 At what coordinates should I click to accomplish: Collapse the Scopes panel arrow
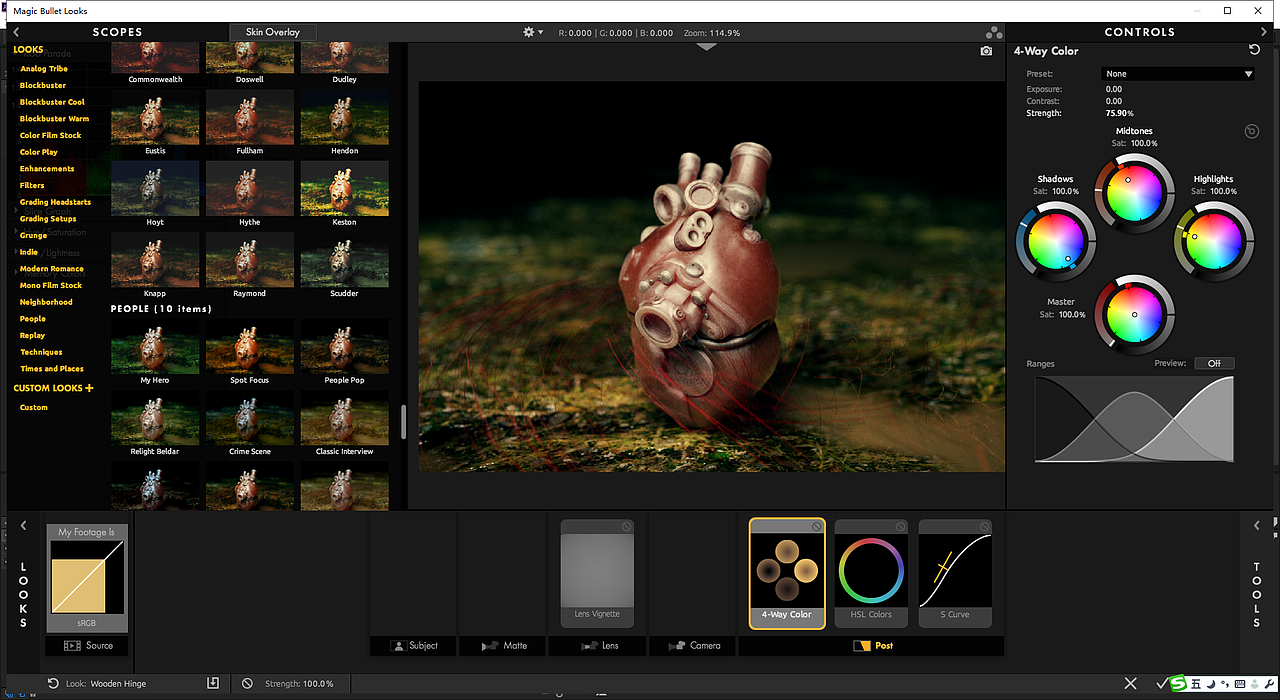[16, 32]
